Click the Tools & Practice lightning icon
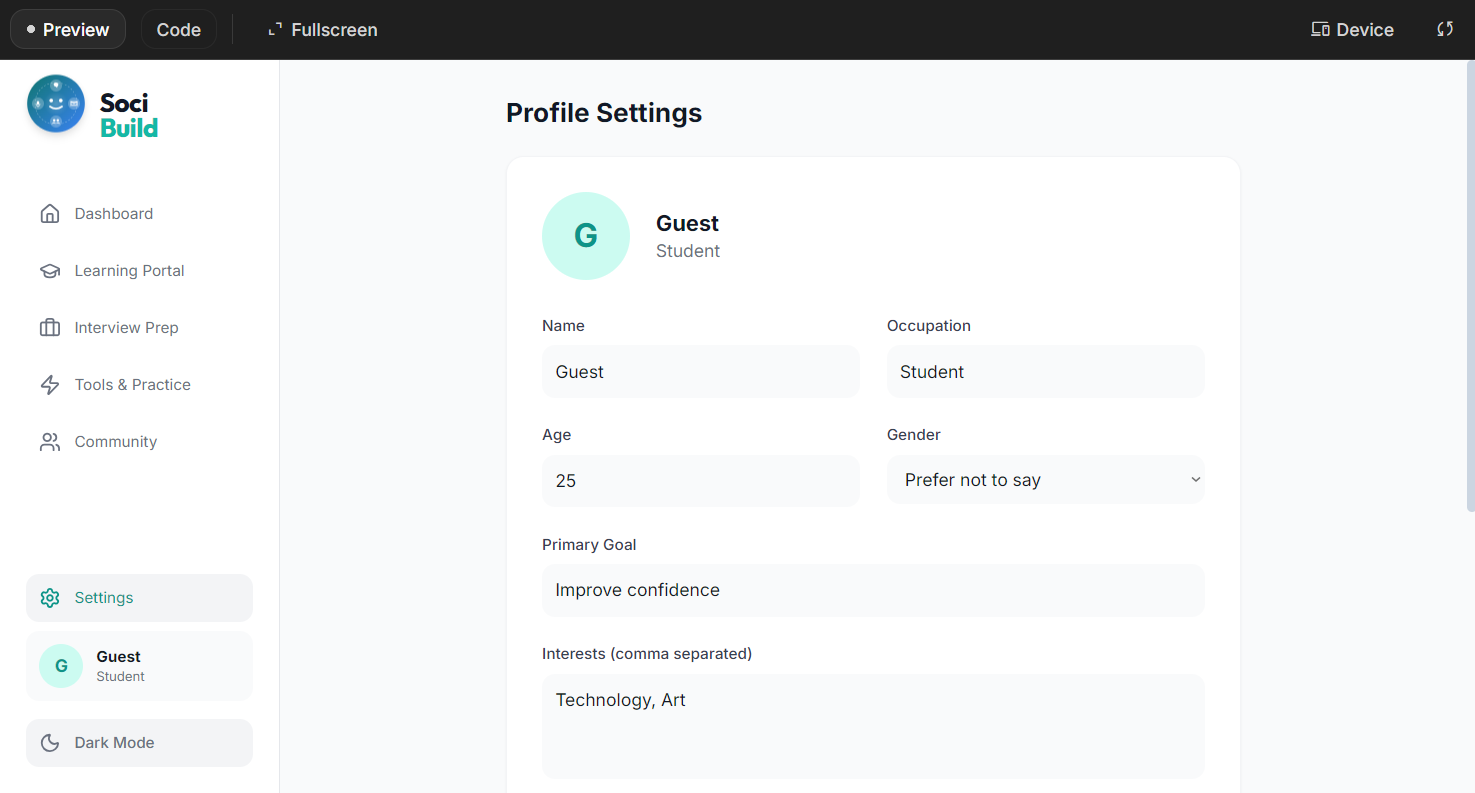This screenshot has height=793, width=1475. pos(50,385)
